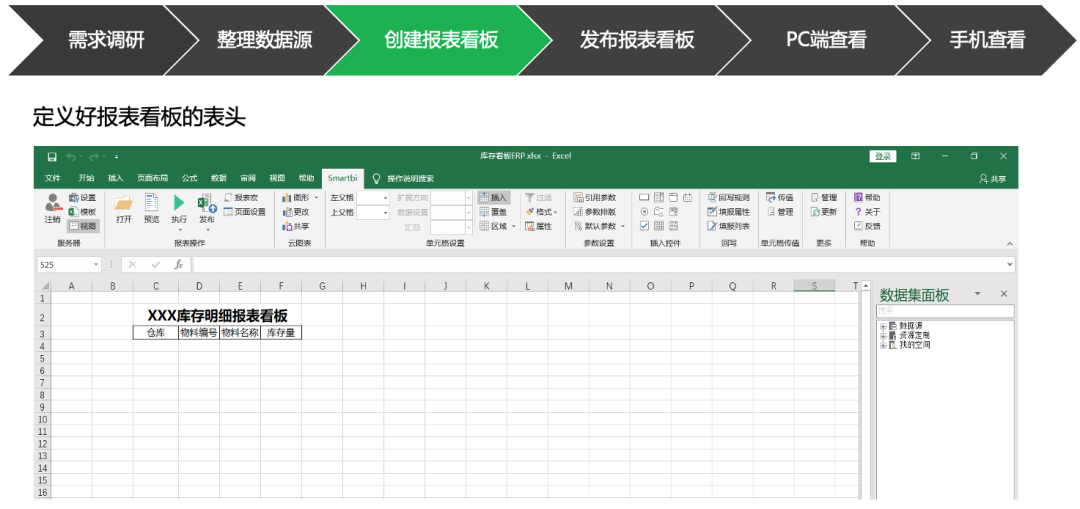Image resolution: width=1080 pixels, height=509 pixels.
Task: Click the 传值 pass value button
Action: (780, 198)
